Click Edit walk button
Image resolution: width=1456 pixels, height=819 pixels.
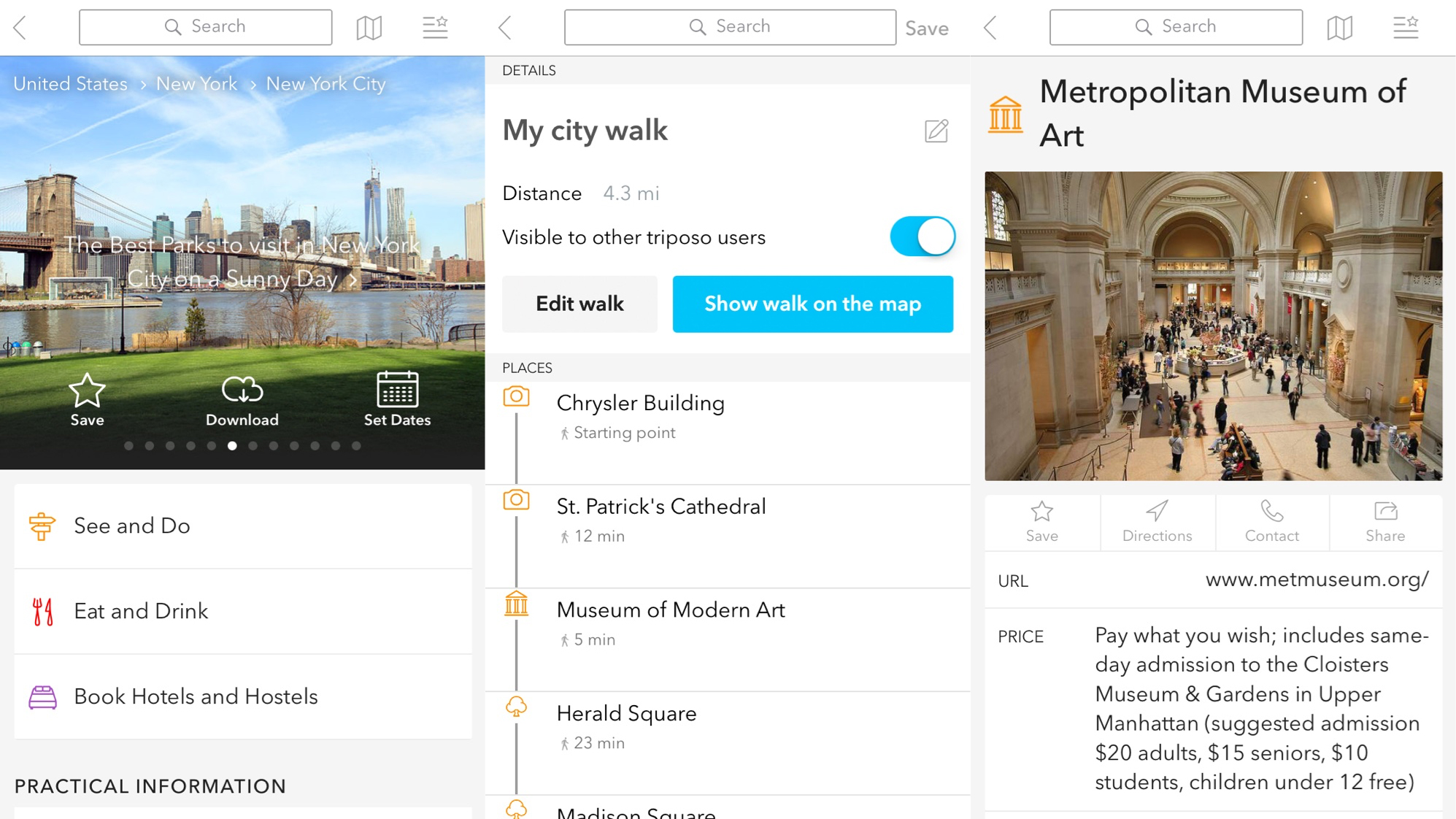point(580,304)
